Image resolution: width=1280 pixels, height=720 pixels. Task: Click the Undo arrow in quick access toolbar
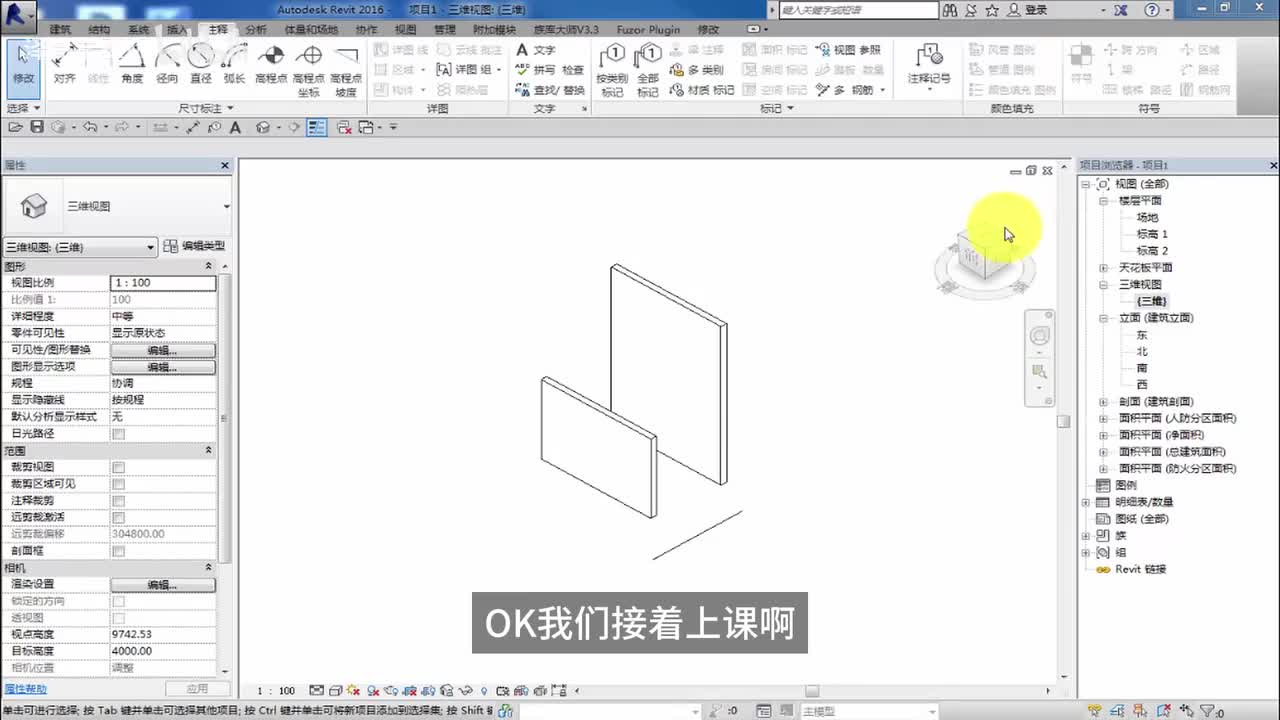point(90,127)
